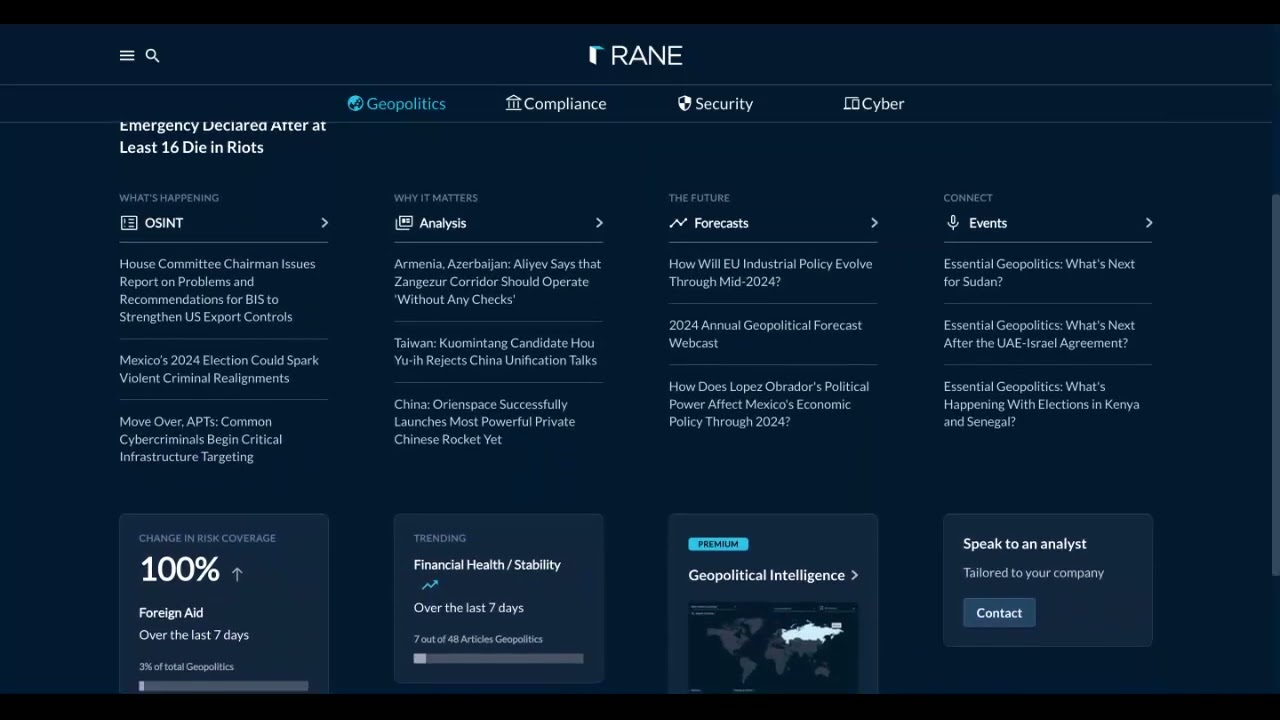Image resolution: width=1280 pixels, height=720 pixels.
Task: Expand the Forecasts section chevron
Action: tap(874, 223)
